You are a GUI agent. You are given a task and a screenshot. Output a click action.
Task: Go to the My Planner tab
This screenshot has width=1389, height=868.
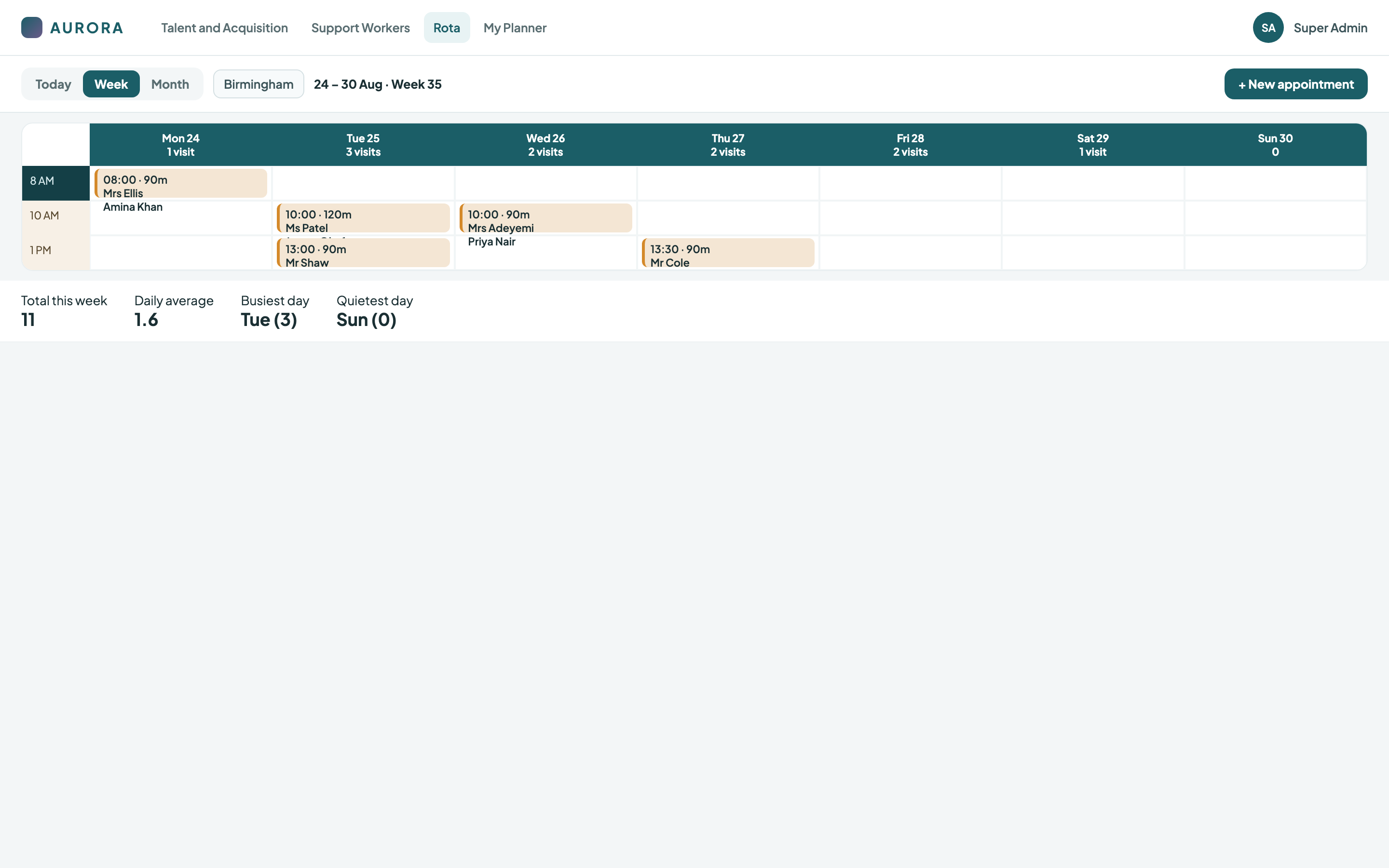click(x=515, y=27)
